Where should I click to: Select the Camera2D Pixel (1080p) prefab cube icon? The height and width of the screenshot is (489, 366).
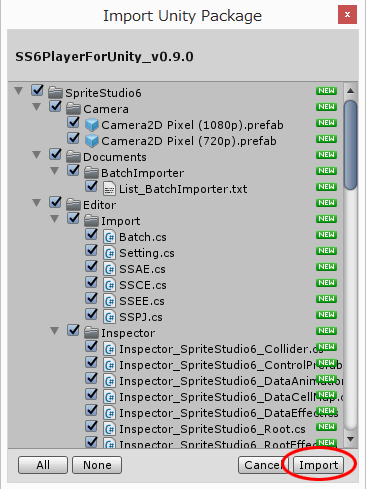92,125
